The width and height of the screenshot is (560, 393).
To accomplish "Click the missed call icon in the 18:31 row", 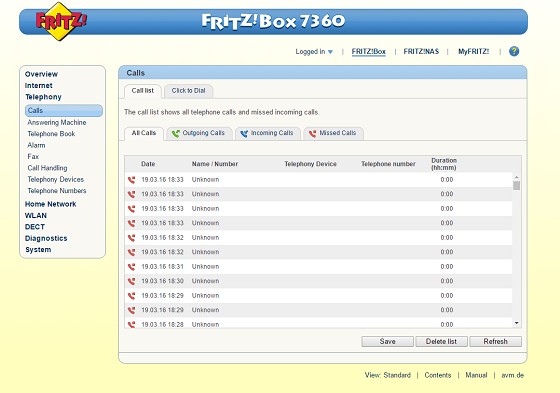I will tap(131, 267).
